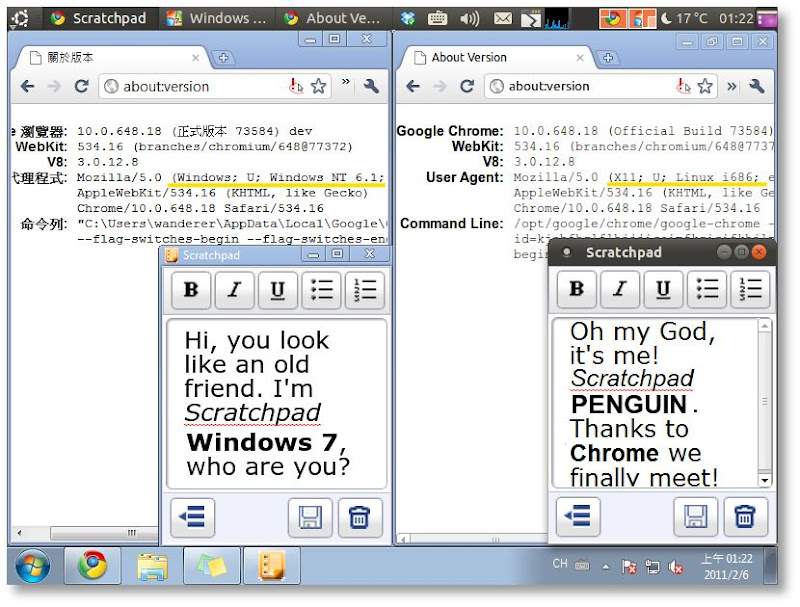Save note in Windows Scratchpad

coord(310,518)
